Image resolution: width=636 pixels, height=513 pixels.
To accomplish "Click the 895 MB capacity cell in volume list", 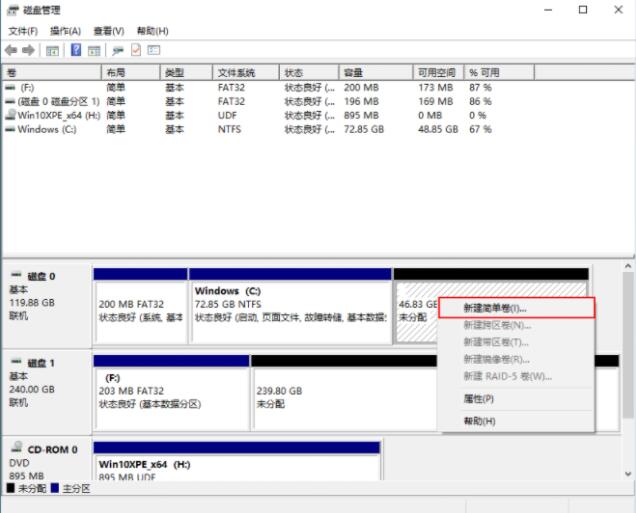I will (361, 115).
